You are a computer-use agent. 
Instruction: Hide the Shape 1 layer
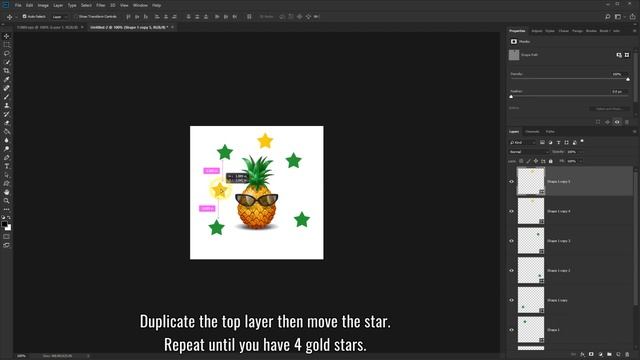coord(511,330)
